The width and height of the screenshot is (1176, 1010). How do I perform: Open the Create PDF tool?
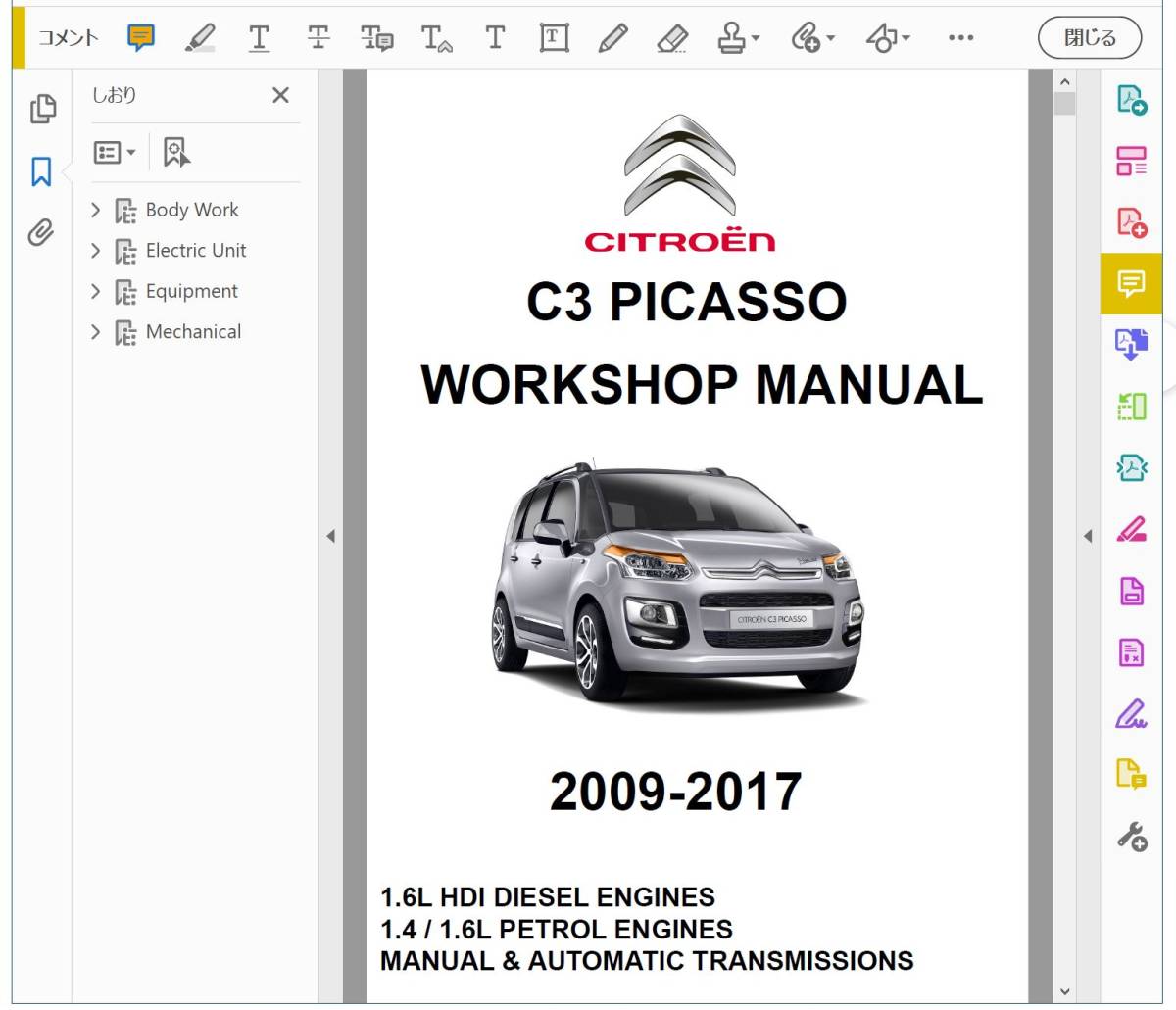(1132, 222)
